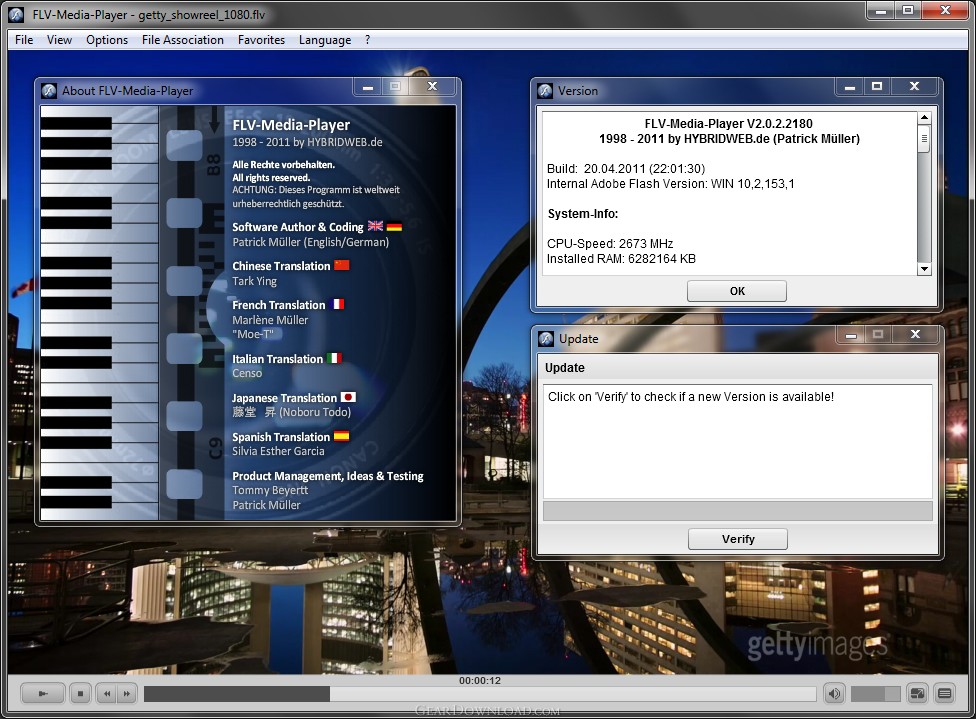Click the 00:00:12 elapsed time display
976x719 pixels.
480,680
